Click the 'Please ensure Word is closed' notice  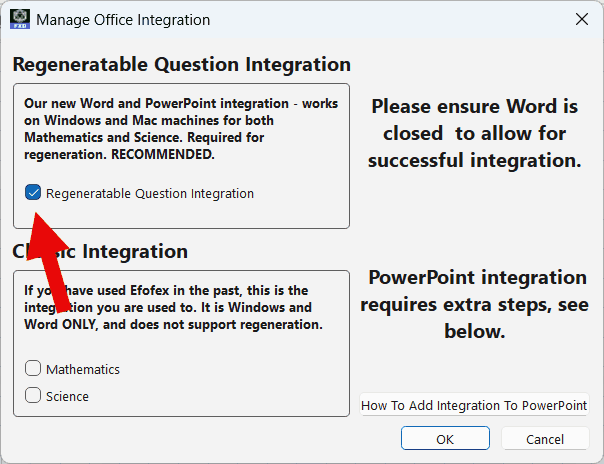(474, 133)
